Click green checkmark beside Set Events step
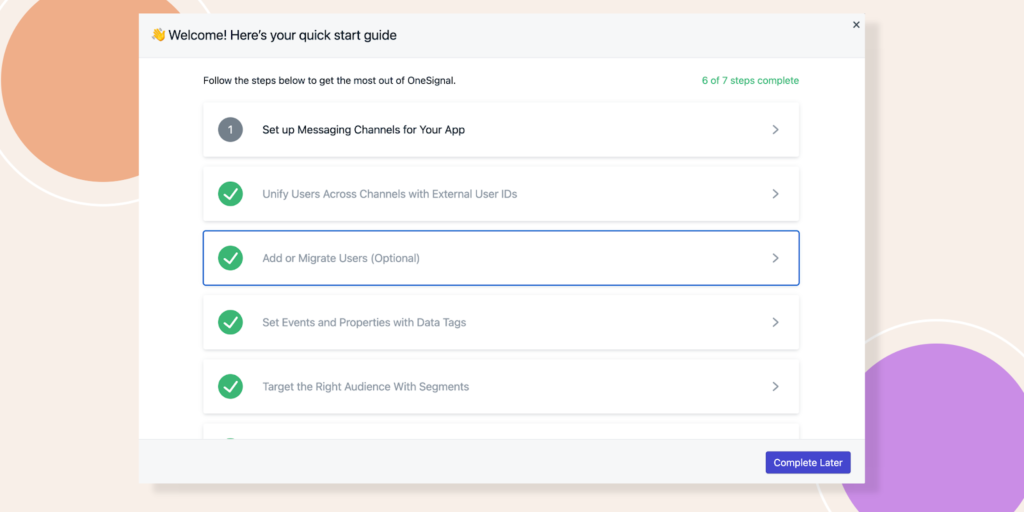Viewport: 1024px width, 512px height. click(x=230, y=322)
